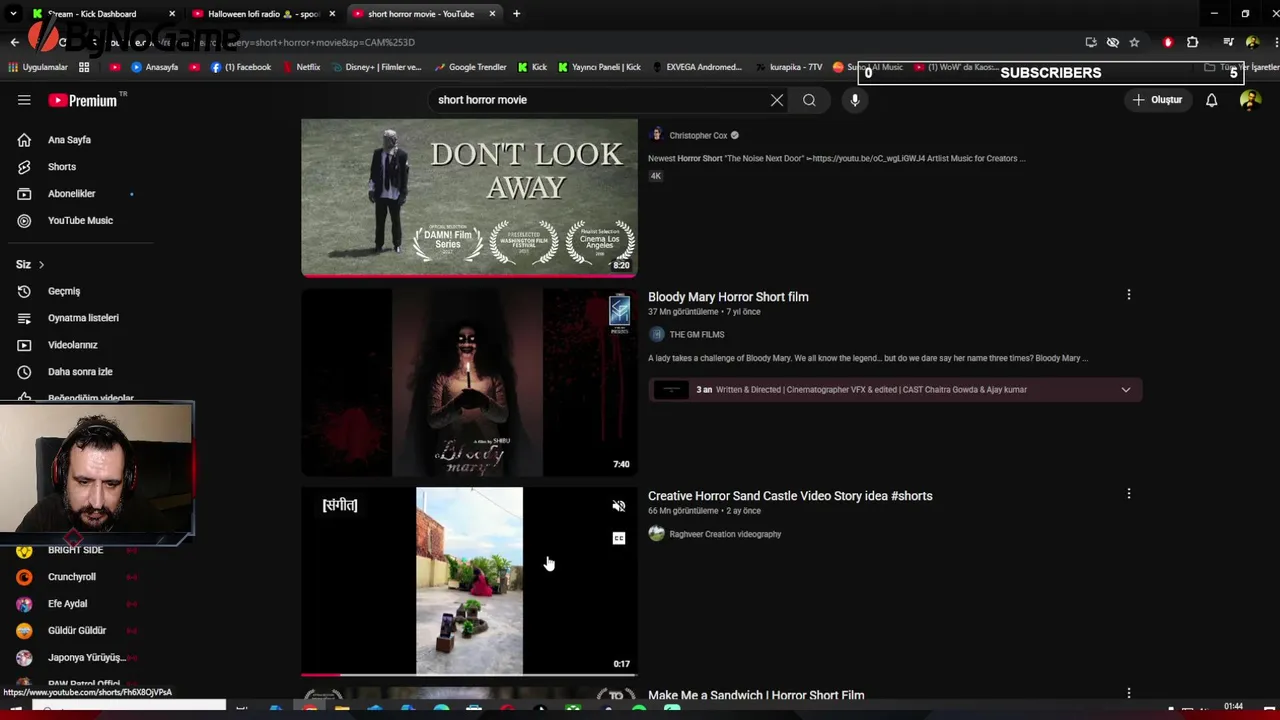Open the Bloody Mary Horror Short film title

728,297
